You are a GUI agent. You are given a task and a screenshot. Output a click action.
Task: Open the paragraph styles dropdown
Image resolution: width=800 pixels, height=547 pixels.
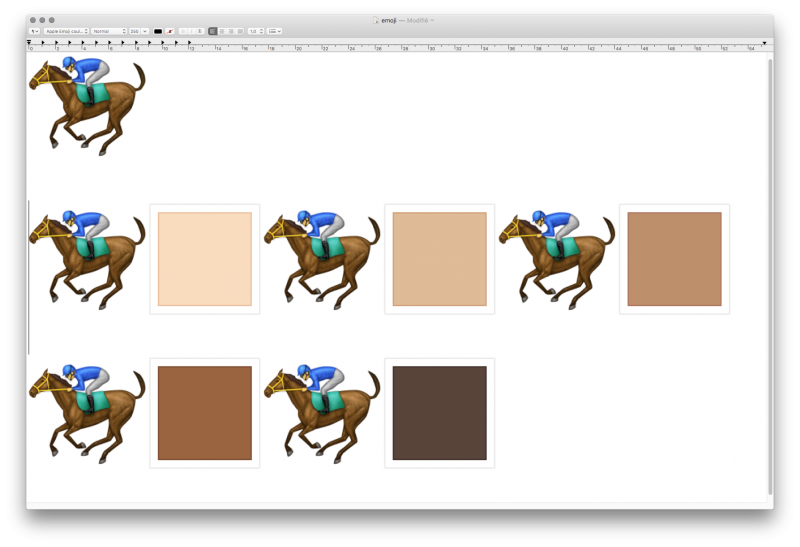point(34,31)
